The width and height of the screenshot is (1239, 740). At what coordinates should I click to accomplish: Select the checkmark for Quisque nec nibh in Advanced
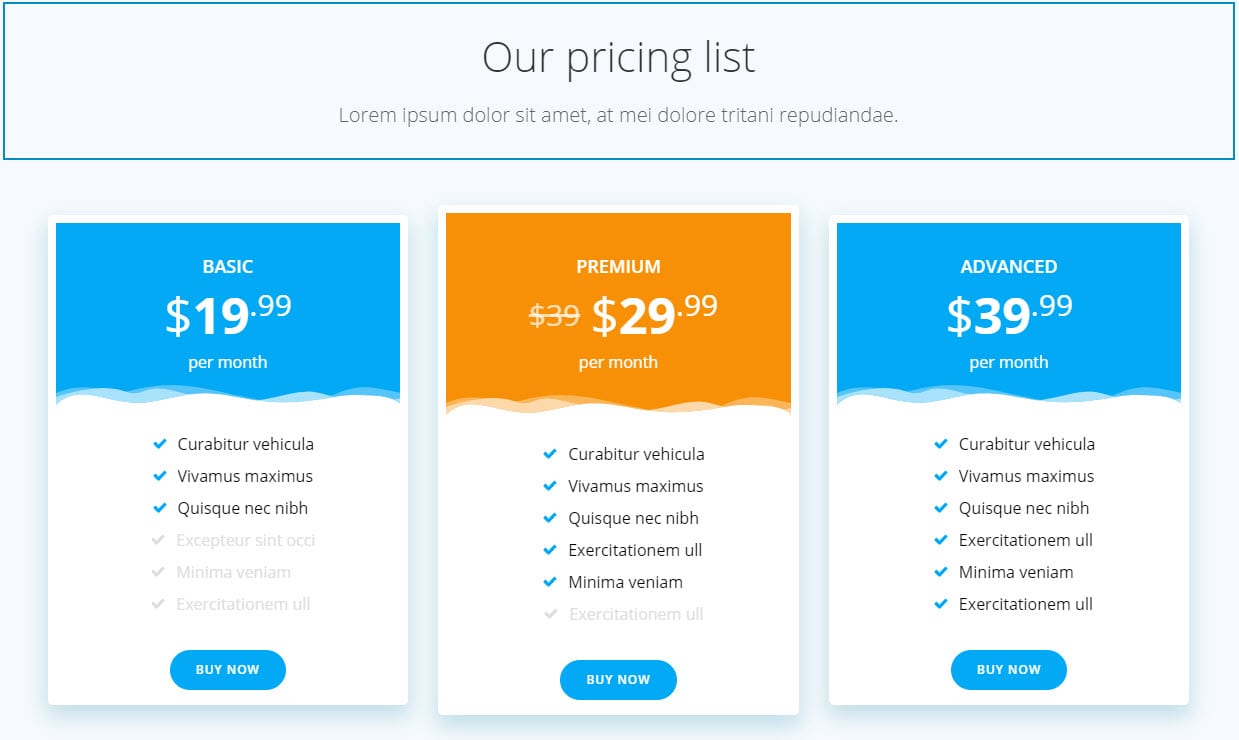941,508
